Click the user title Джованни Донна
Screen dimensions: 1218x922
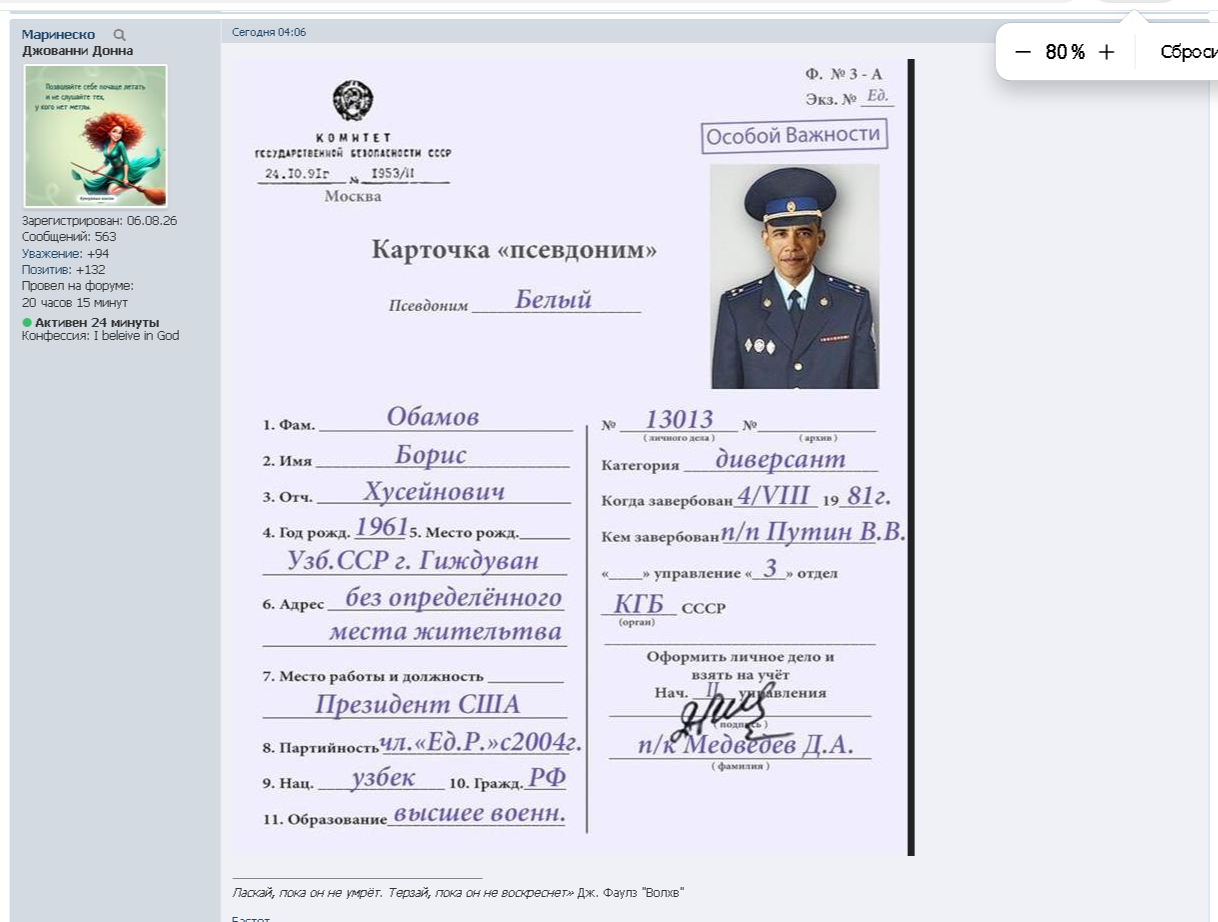coord(78,51)
